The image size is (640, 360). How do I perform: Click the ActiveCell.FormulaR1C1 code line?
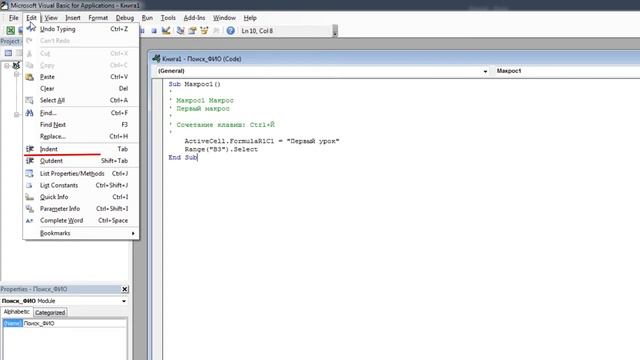tap(262, 141)
